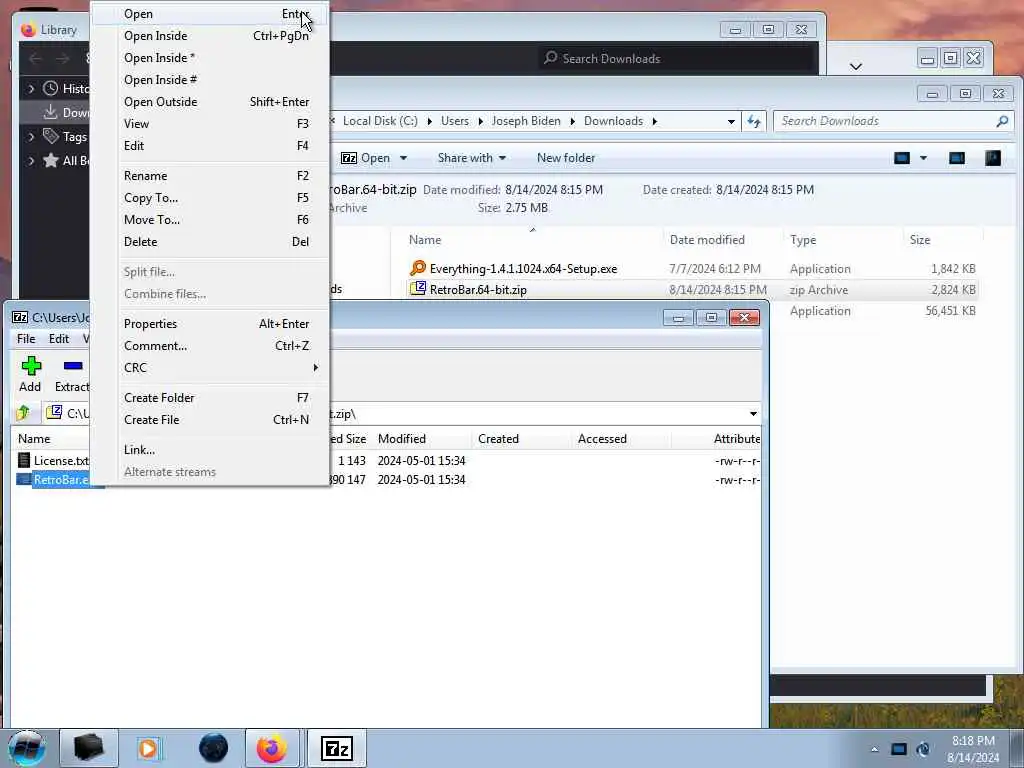Open the 7-Zip Edit menu
This screenshot has width=1024, height=768.
coord(59,338)
